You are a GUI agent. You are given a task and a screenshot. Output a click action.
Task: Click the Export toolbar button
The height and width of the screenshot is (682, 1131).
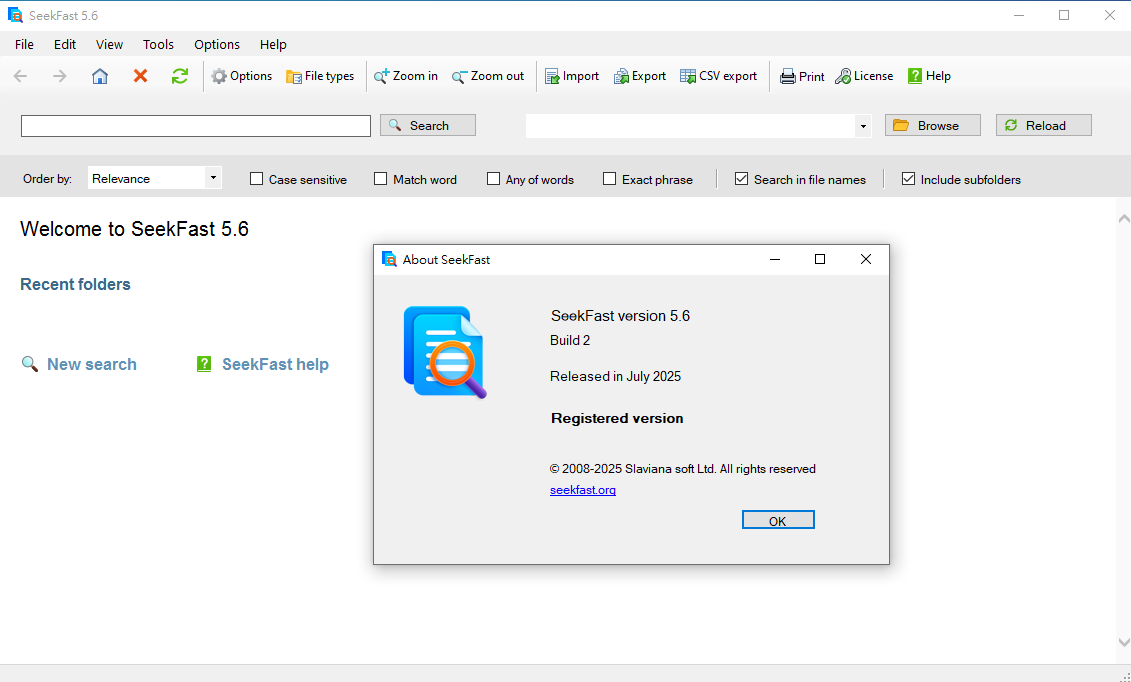(x=639, y=76)
